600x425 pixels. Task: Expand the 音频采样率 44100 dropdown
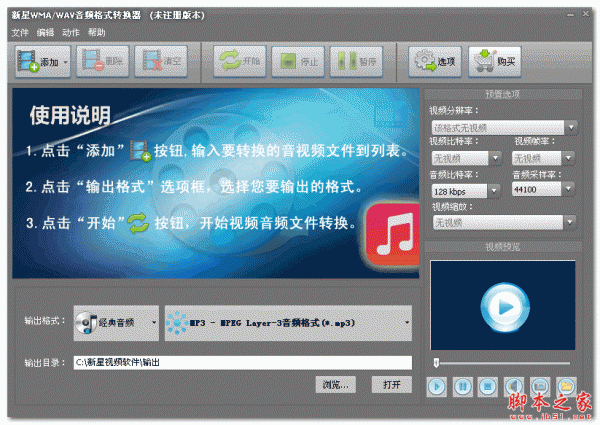[x=568, y=189]
